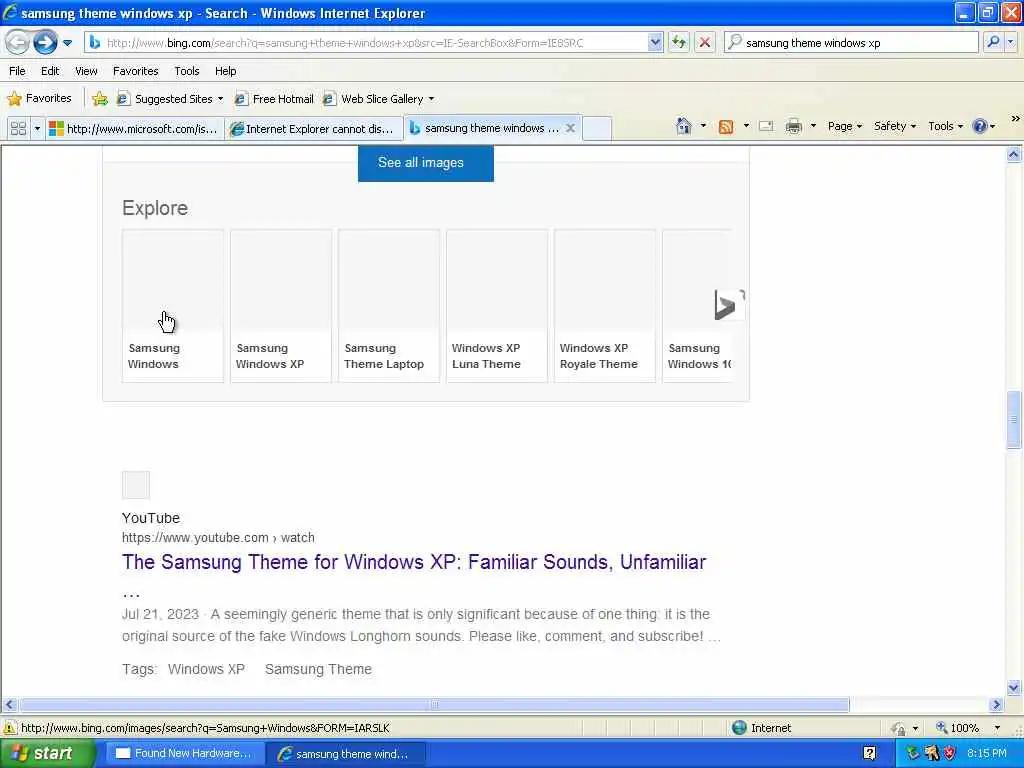
Task: Click the youtube.com watch URL text
Action: (218, 537)
